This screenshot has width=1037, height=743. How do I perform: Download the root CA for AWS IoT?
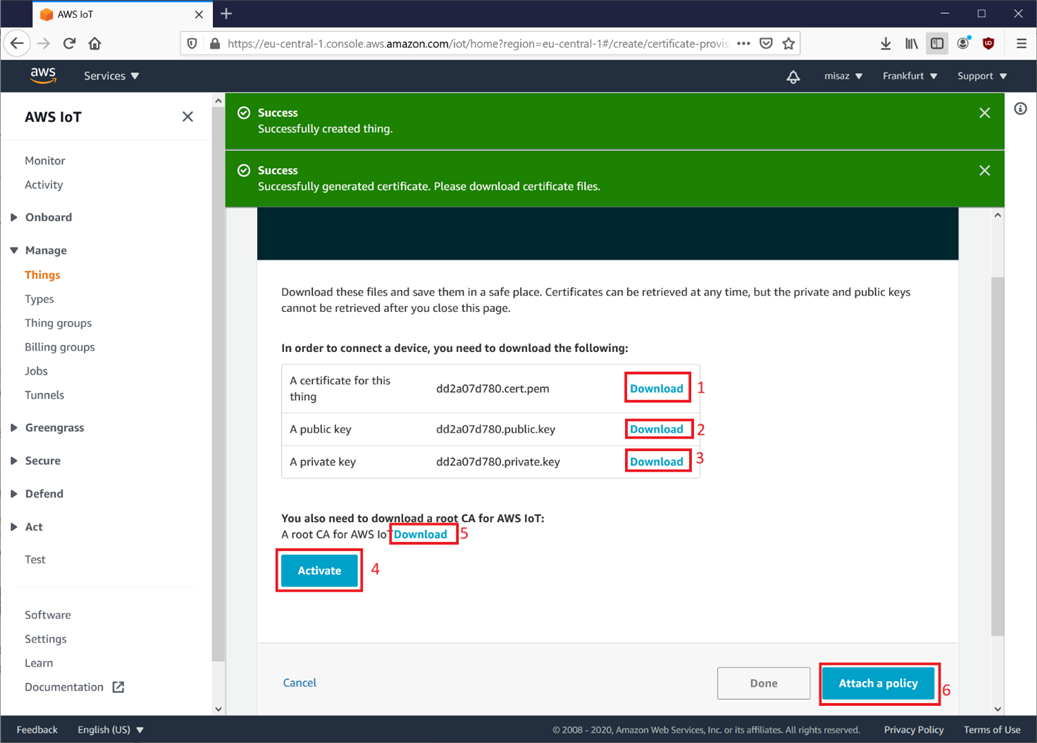(421, 534)
